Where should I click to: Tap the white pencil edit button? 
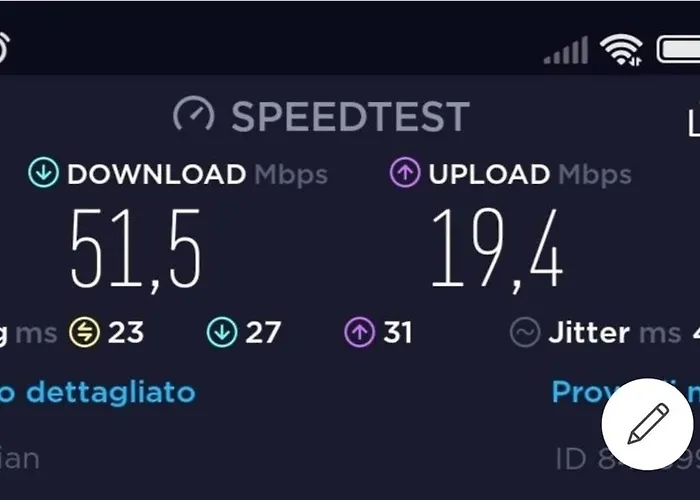point(647,424)
